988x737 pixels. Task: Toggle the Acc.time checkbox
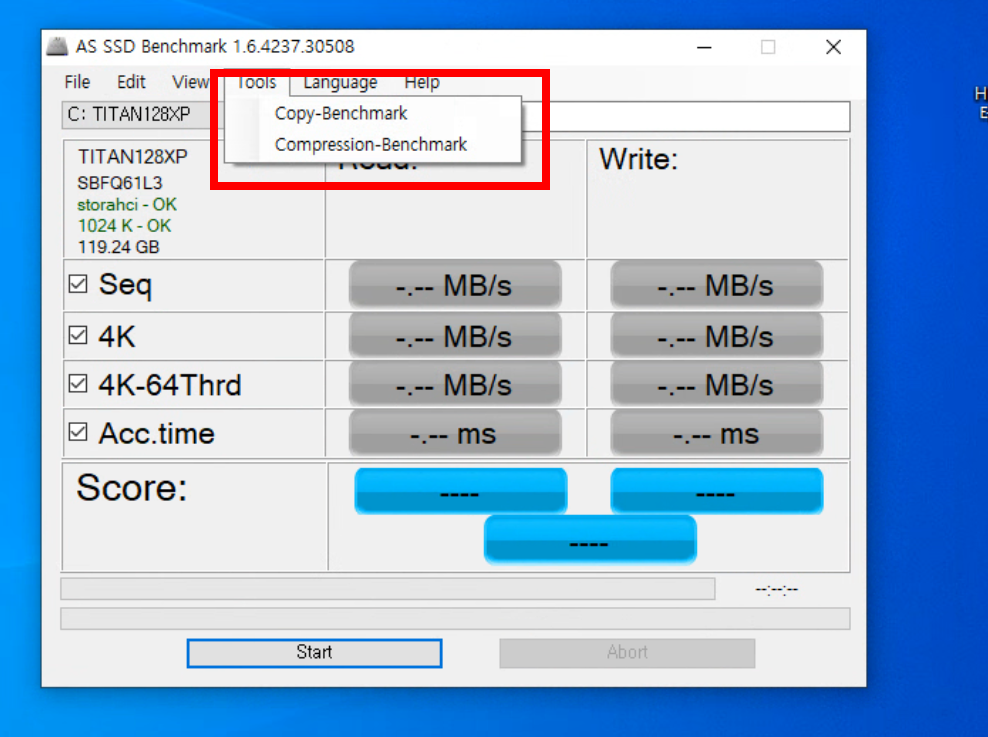click(78, 432)
